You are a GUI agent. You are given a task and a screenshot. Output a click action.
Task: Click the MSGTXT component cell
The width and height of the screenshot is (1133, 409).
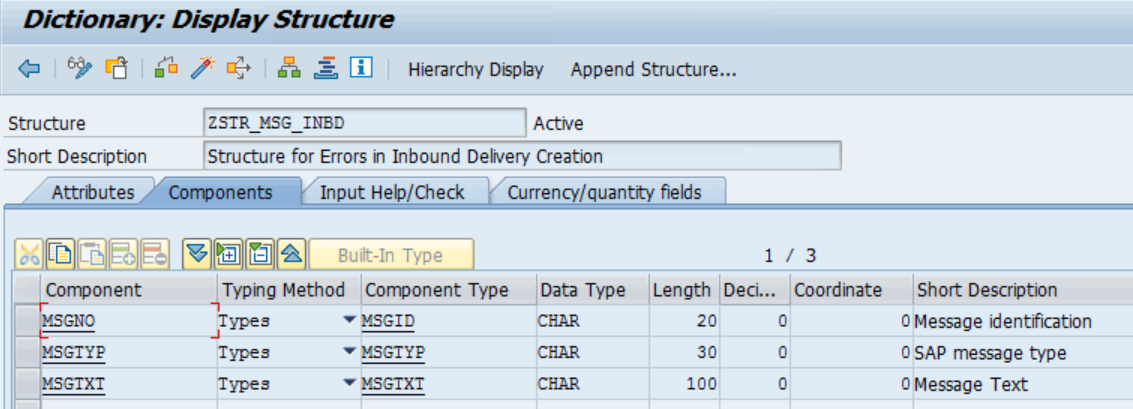[x=129, y=383]
